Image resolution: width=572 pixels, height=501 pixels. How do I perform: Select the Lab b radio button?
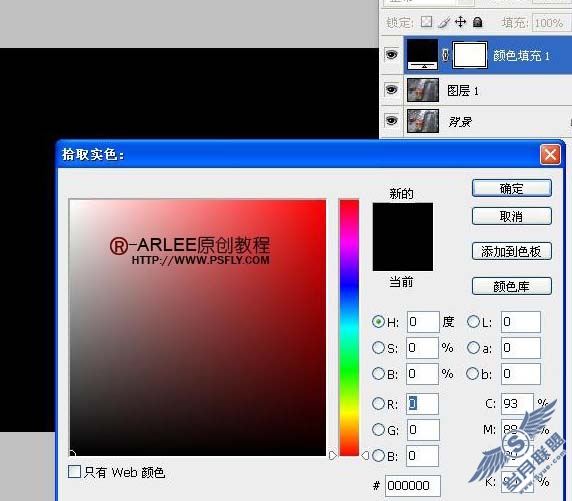click(472, 374)
